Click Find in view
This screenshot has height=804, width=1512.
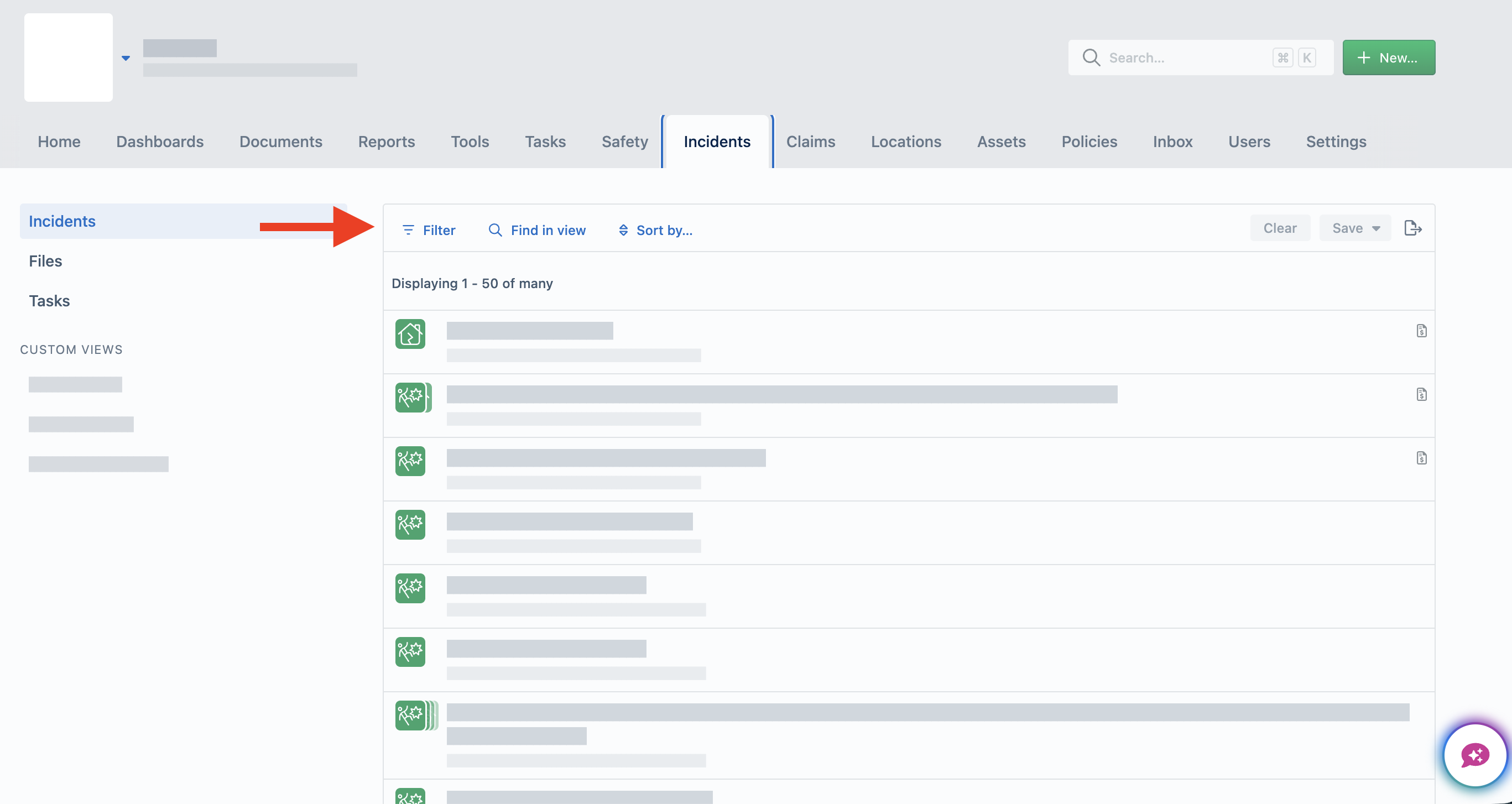[537, 230]
